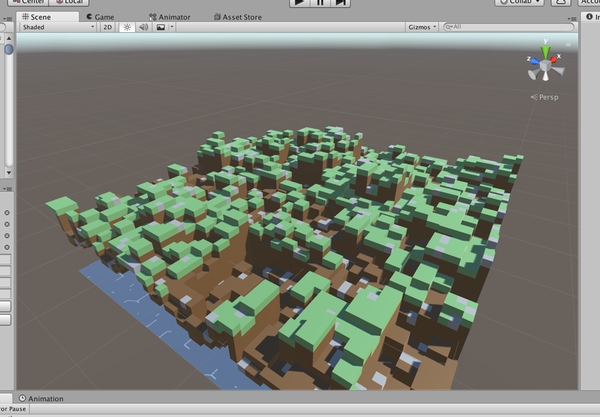
Task: Open Scene panel options menu icon
Action: 572,18
